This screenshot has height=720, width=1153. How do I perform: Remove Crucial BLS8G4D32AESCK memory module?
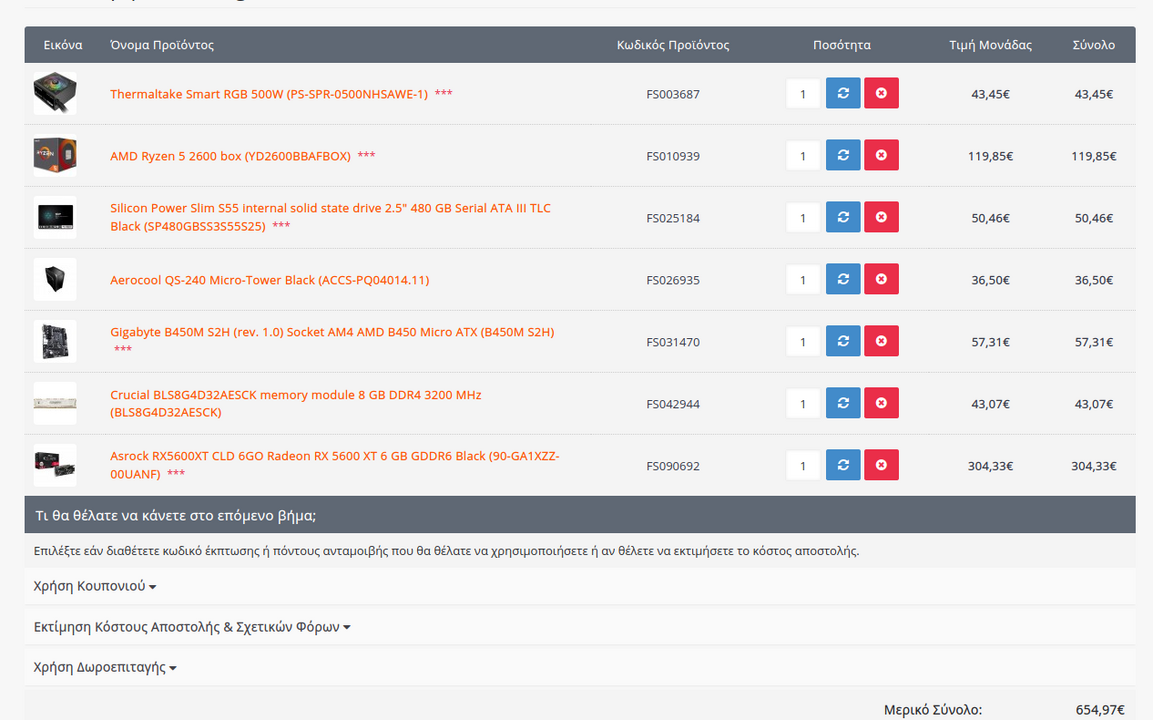881,403
